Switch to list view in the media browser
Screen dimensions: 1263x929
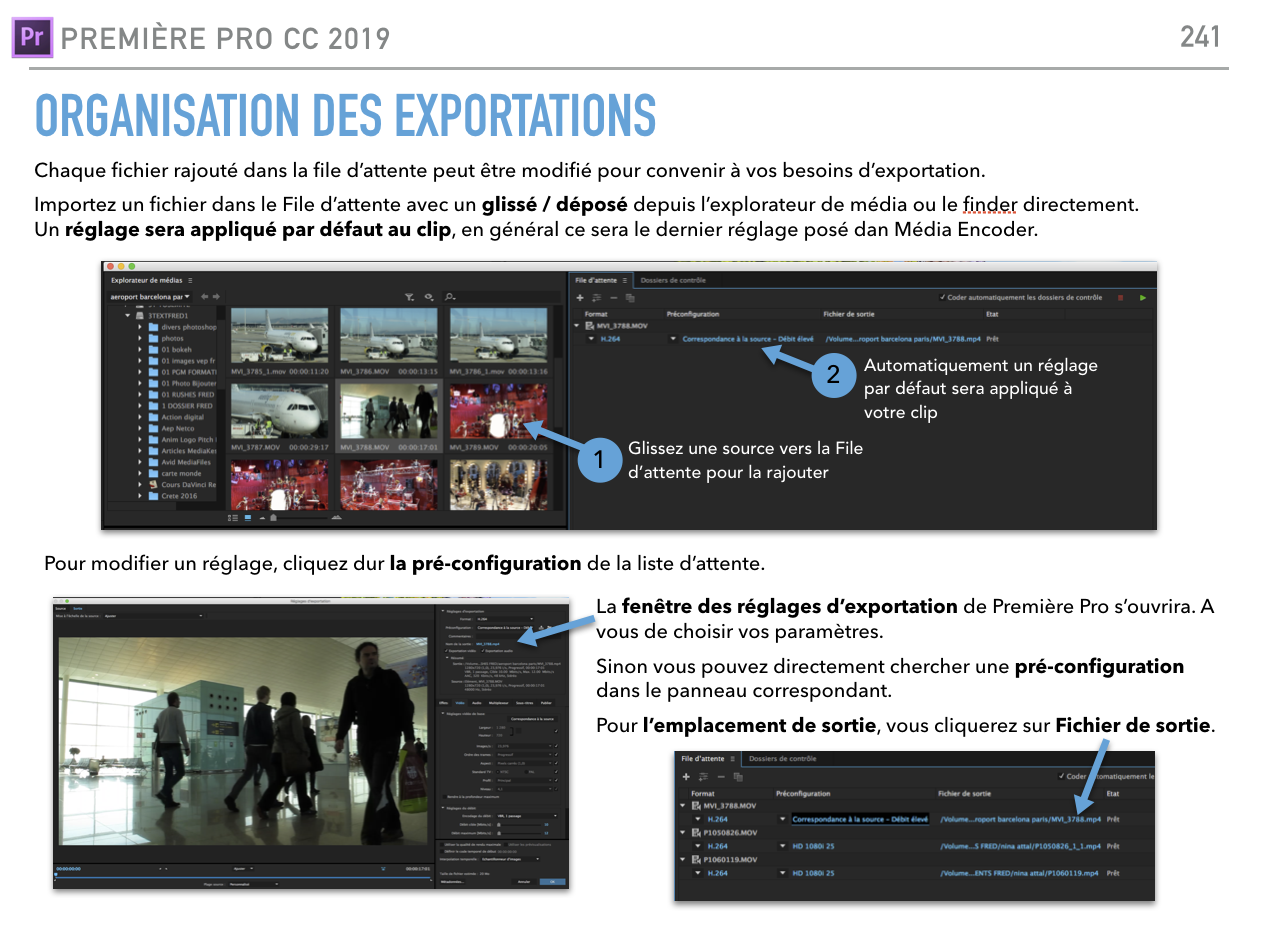click(231, 517)
